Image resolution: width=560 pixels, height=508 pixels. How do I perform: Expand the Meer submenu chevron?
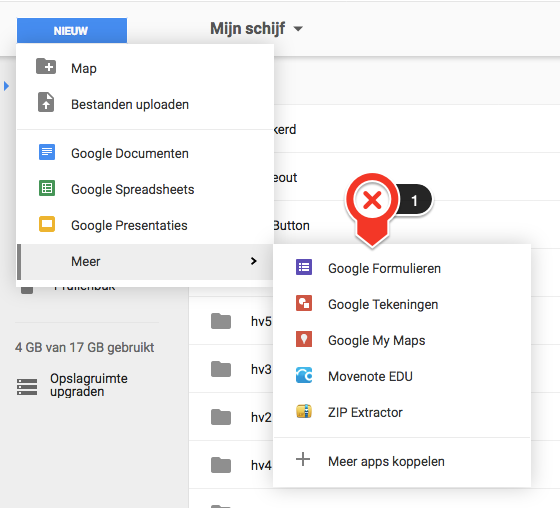pos(254,261)
